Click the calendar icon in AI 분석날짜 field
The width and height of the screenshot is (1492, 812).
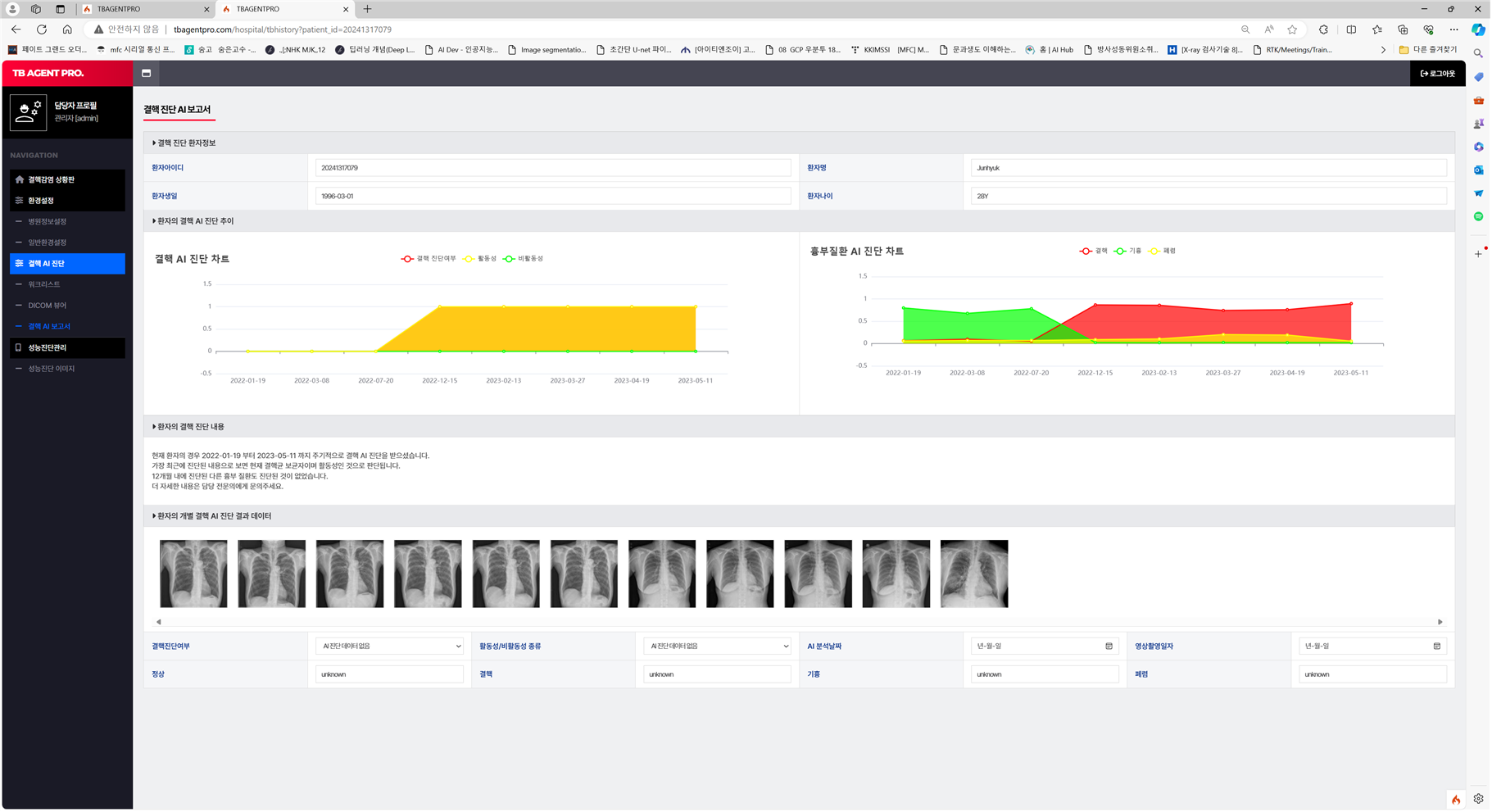(x=1109, y=646)
